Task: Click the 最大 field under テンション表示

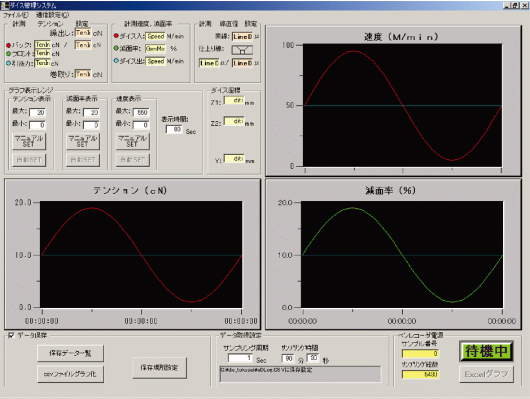Action: pos(38,113)
